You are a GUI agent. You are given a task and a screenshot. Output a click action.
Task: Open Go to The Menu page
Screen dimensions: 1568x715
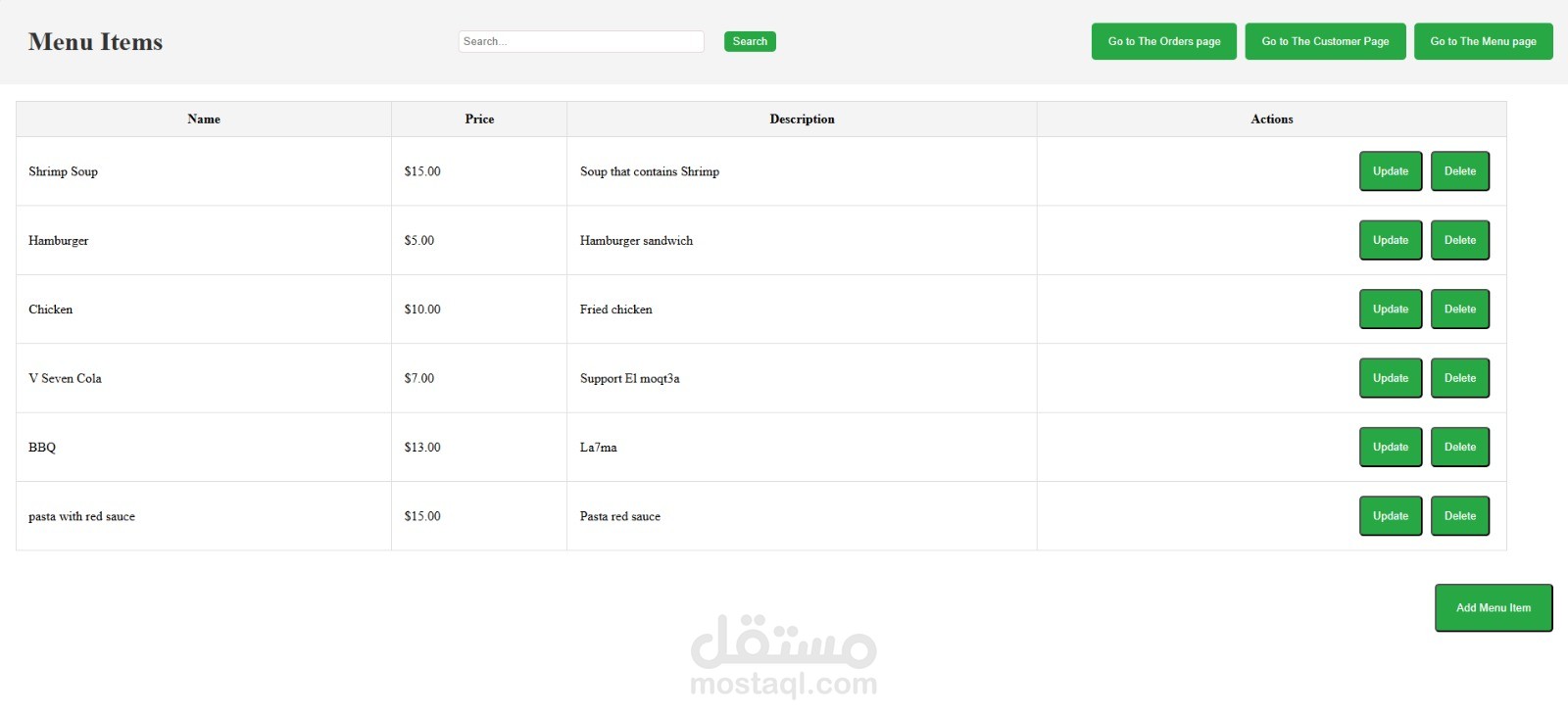point(1483,41)
